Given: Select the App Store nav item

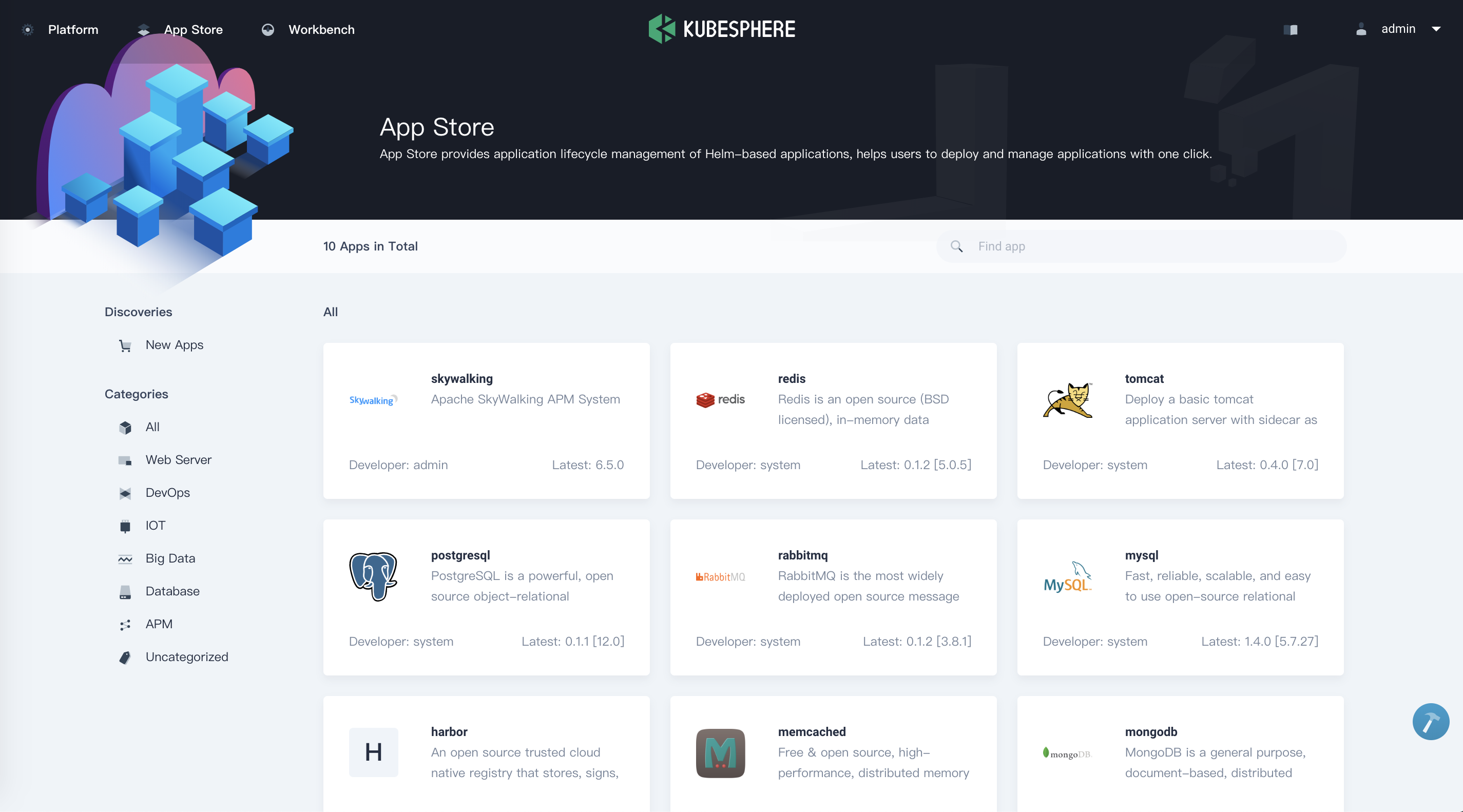Looking at the screenshot, I should coord(193,30).
